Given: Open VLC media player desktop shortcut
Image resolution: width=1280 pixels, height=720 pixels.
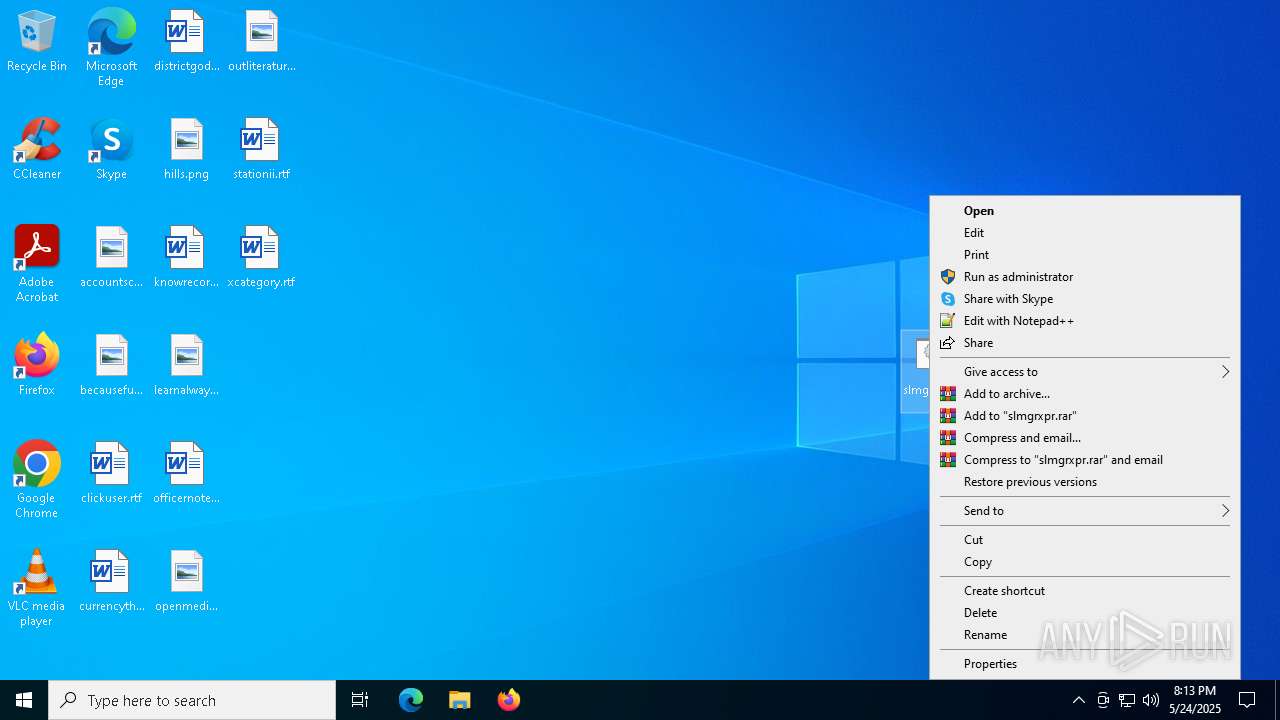Looking at the screenshot, I should click(37, 588).
